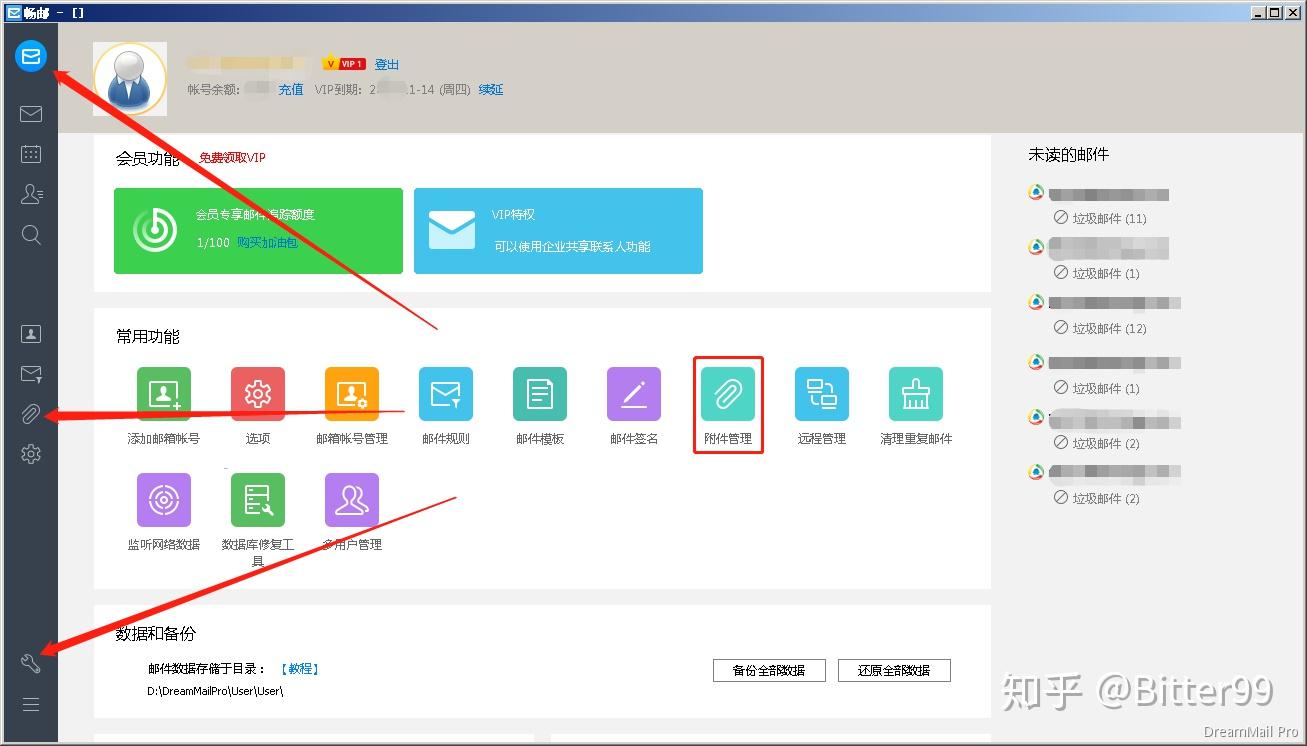Open the 附件管理 icon
This screenshot has width=1307, height=746.
728,394
